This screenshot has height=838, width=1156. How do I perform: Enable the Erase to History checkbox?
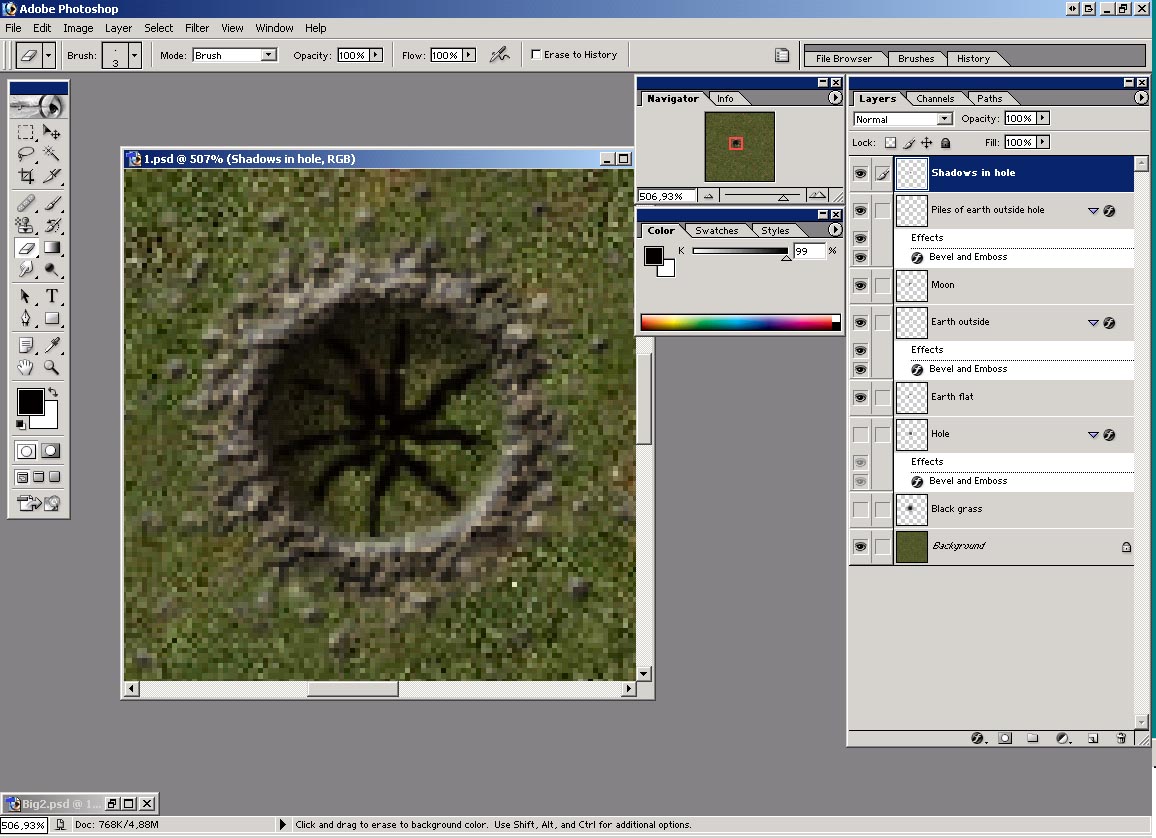tap(537, 55)
